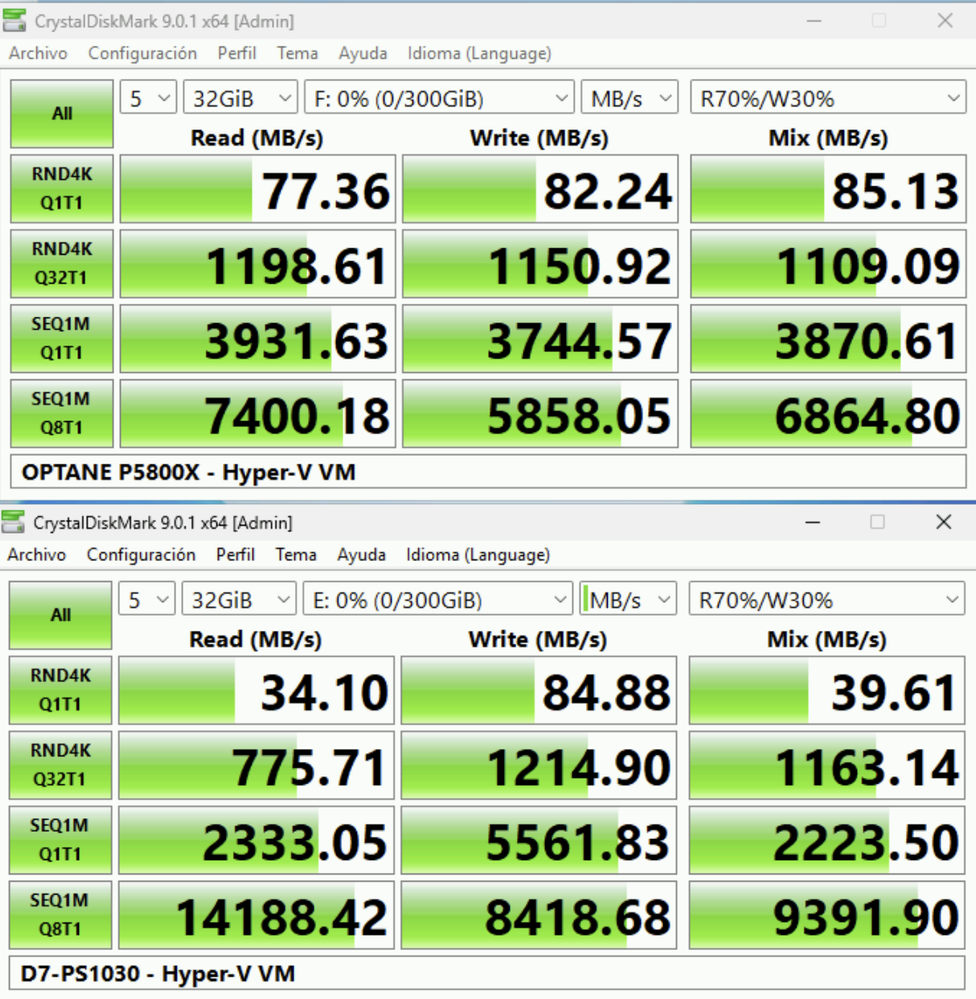Click the CrystalDiskMark app icon in the D7-PS1030 window
Screen dimensions: 976x999
coord(13,522)
